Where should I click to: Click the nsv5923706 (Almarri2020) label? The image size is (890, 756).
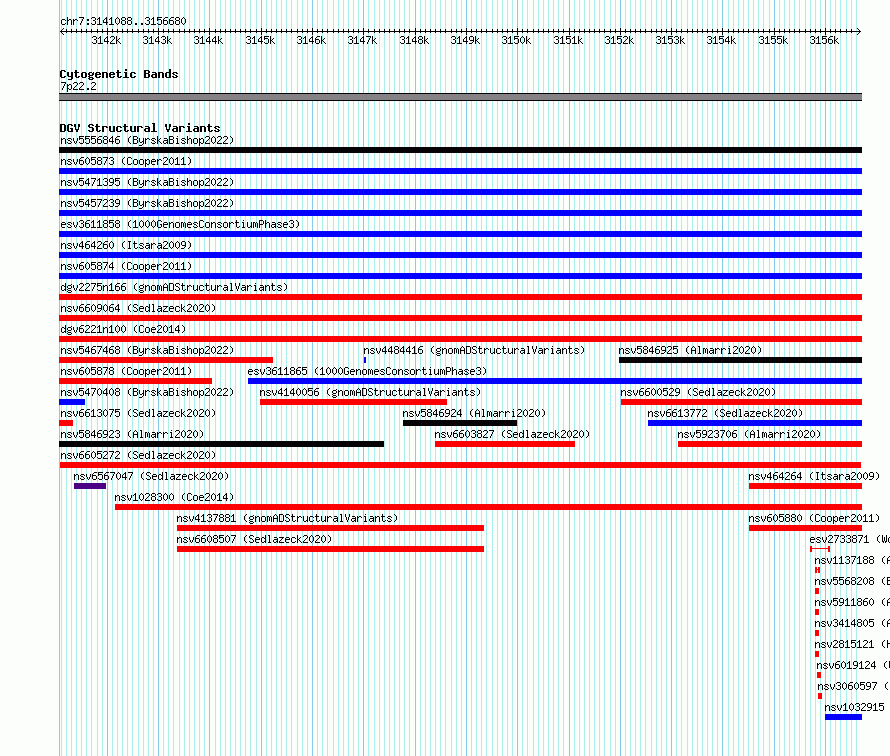tap(749, 434)
